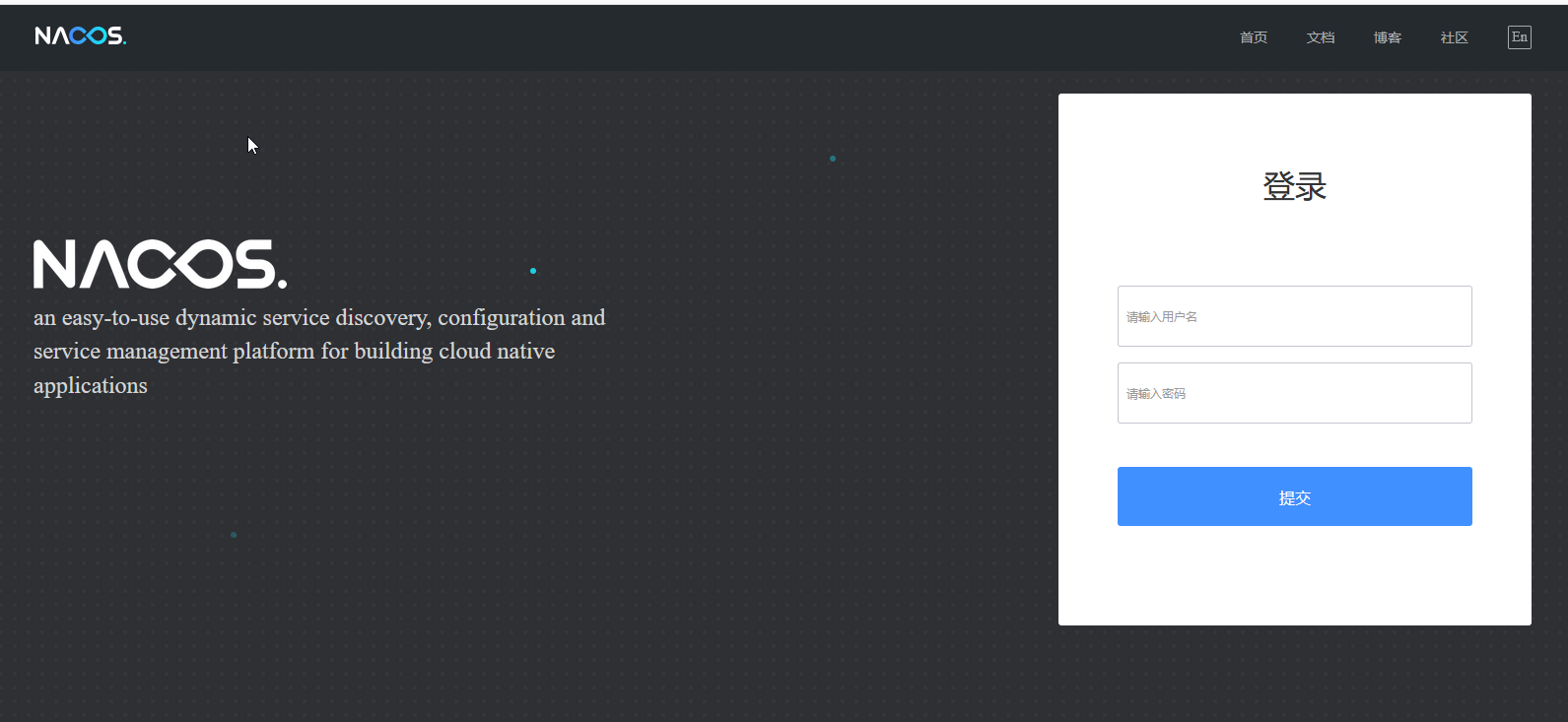Switch language with the En toggle

pos(1520,37)
